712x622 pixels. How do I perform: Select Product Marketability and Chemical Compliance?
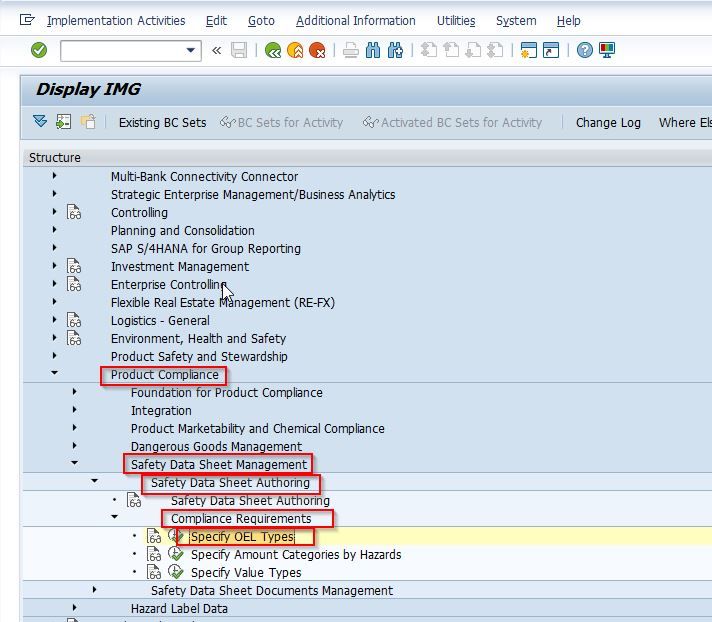coord(257,429)
